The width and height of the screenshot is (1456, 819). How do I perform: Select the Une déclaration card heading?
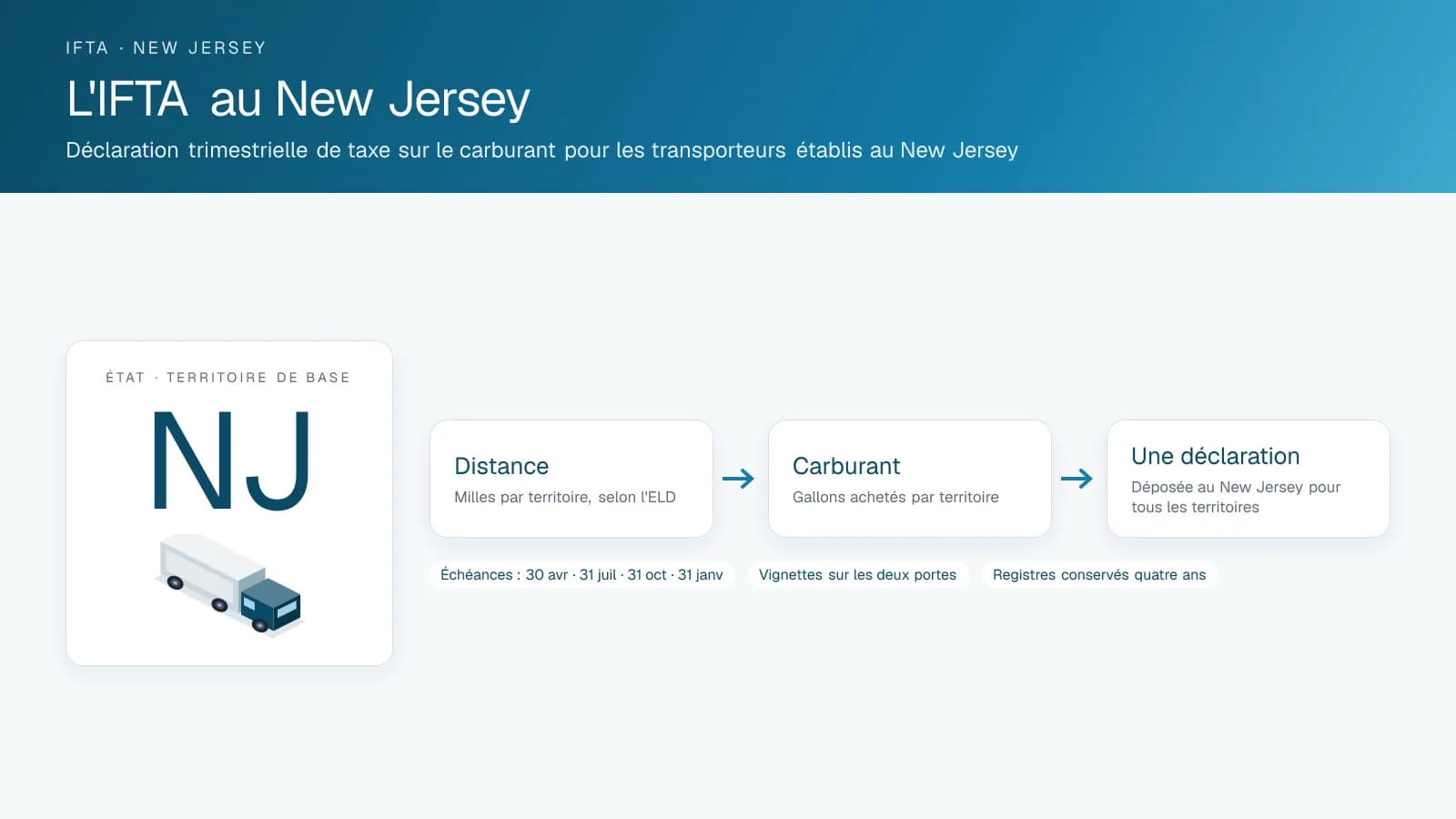(x=1215, y=456)
